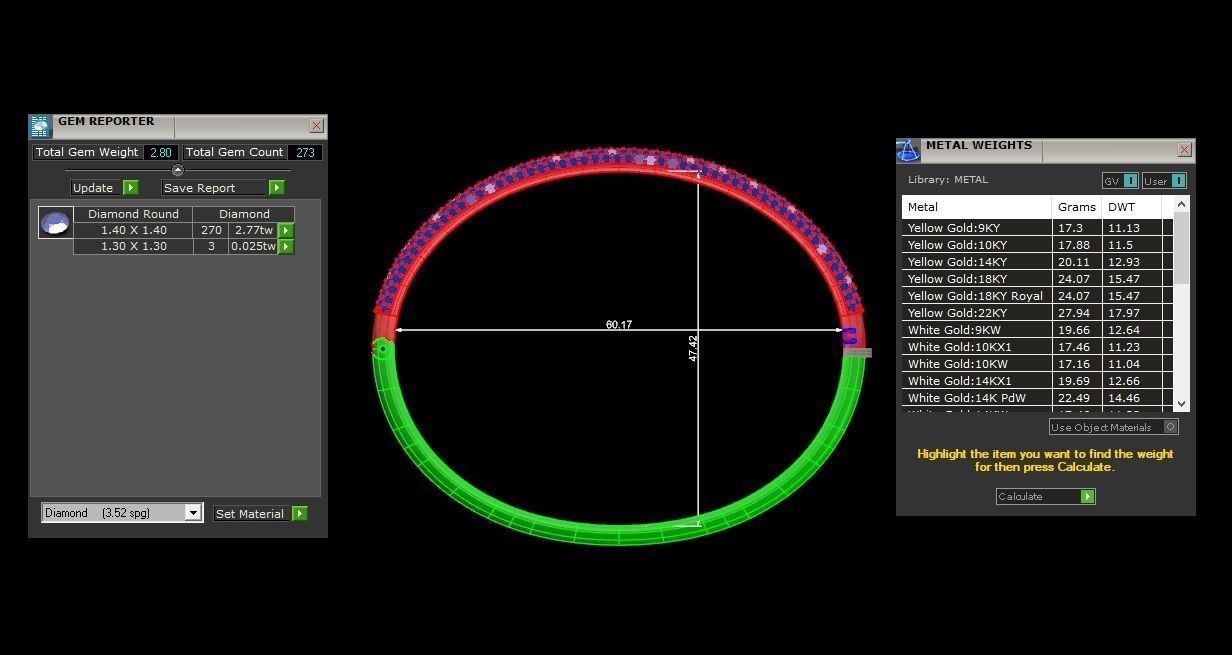Click the metal list scrollbar thumb
Viewport: 1232px width, 655px height.
click(1181, 249)
